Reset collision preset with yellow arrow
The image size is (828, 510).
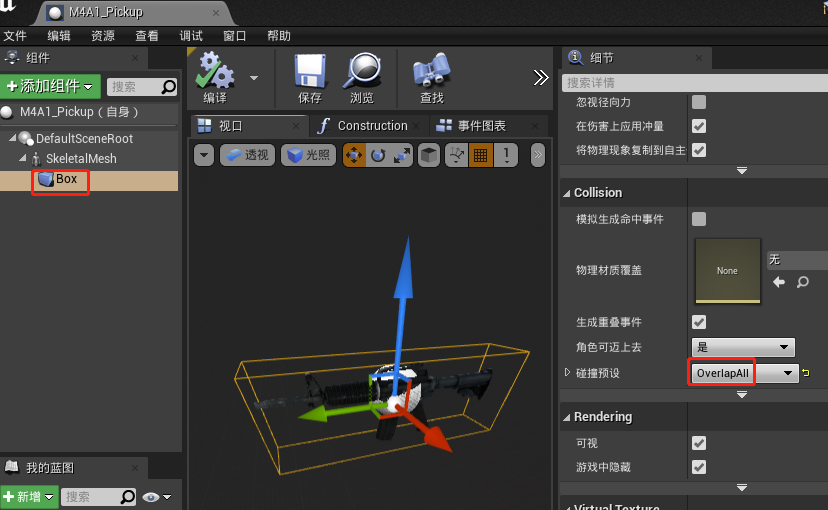[x=806, y=373]
